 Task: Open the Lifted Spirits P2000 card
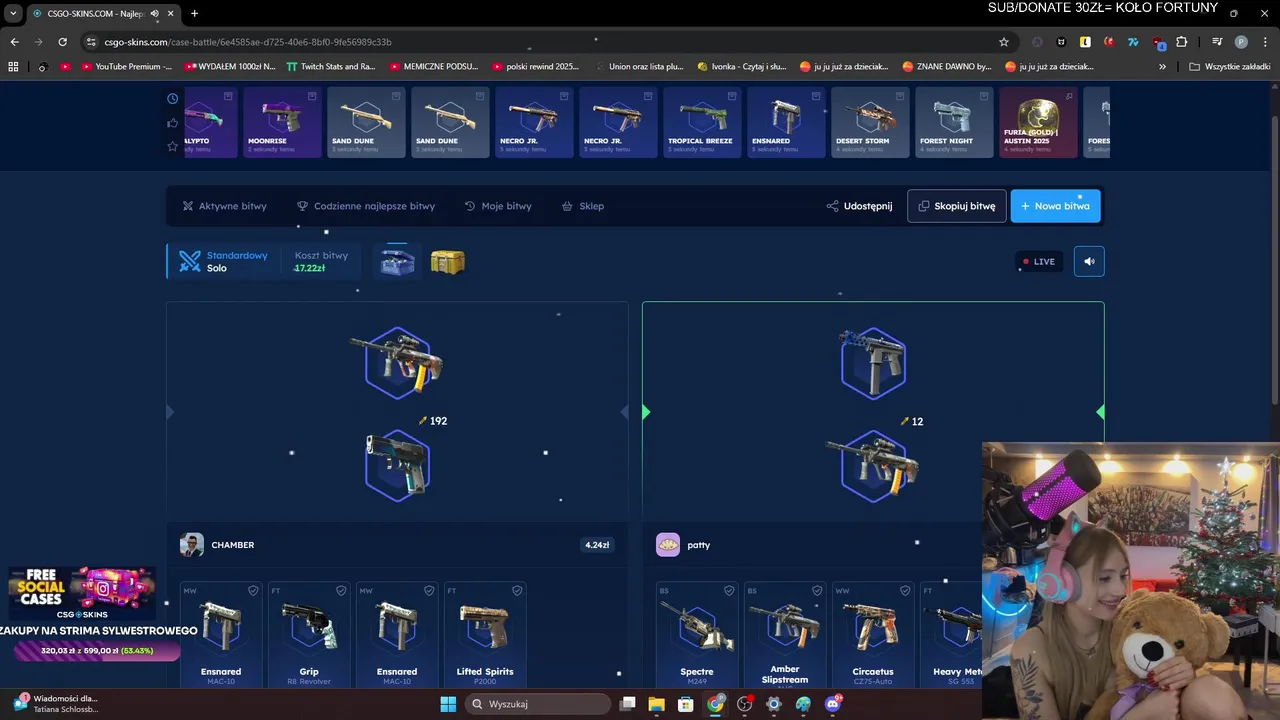tap(485, 634)
